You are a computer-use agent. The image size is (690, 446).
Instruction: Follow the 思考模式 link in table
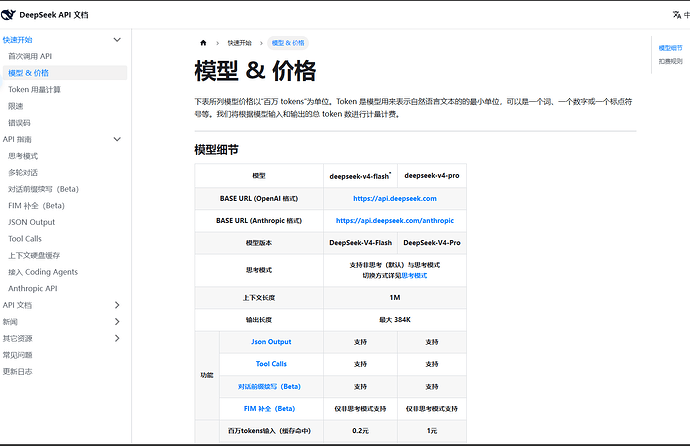pos(414,276)
